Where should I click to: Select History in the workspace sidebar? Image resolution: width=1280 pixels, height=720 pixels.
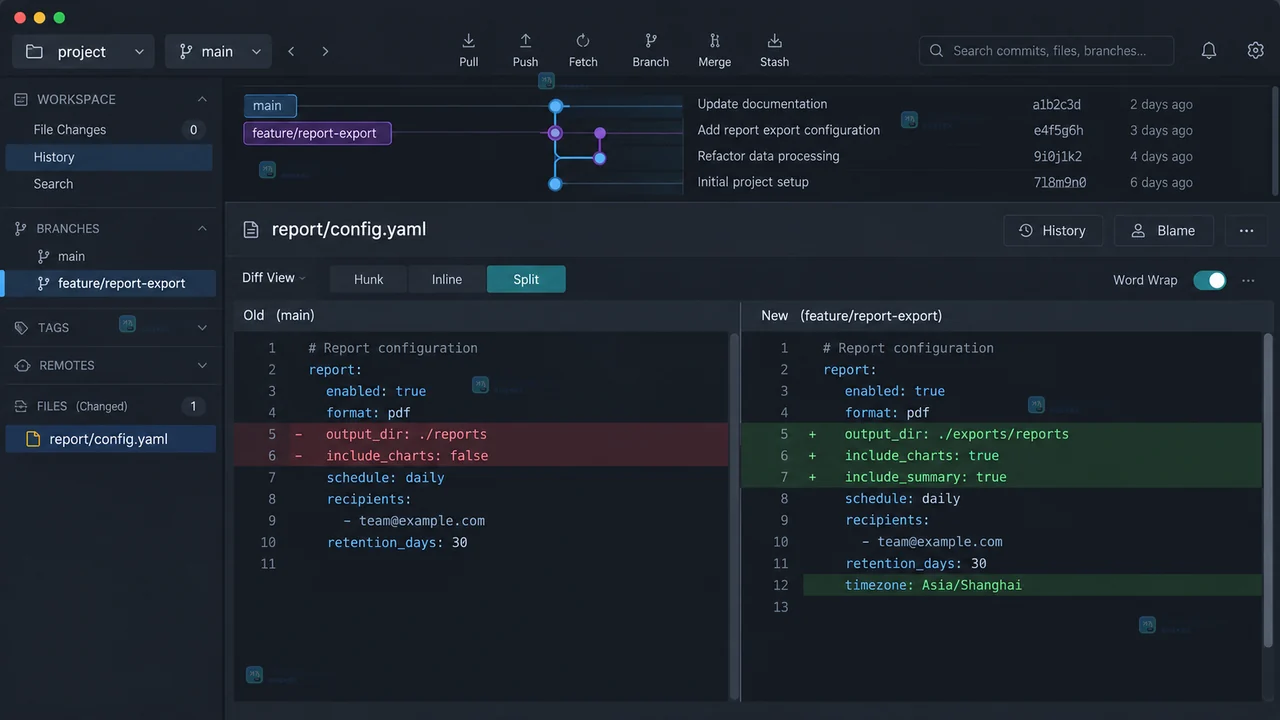point(109,157)
